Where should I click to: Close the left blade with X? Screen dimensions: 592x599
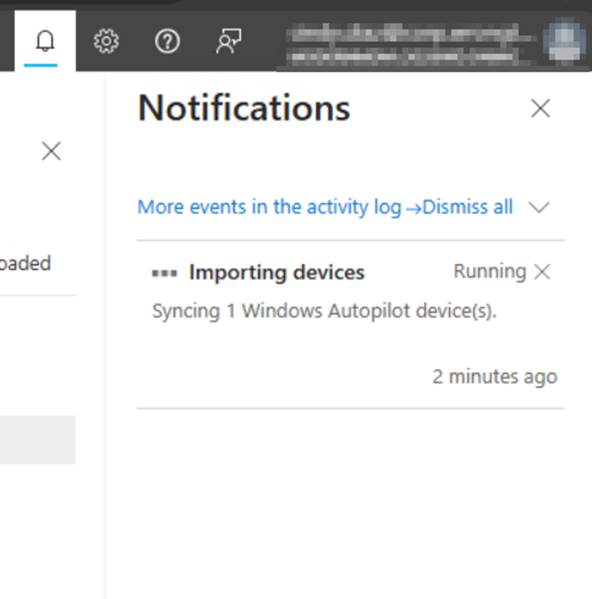click(x=51, y=151)
